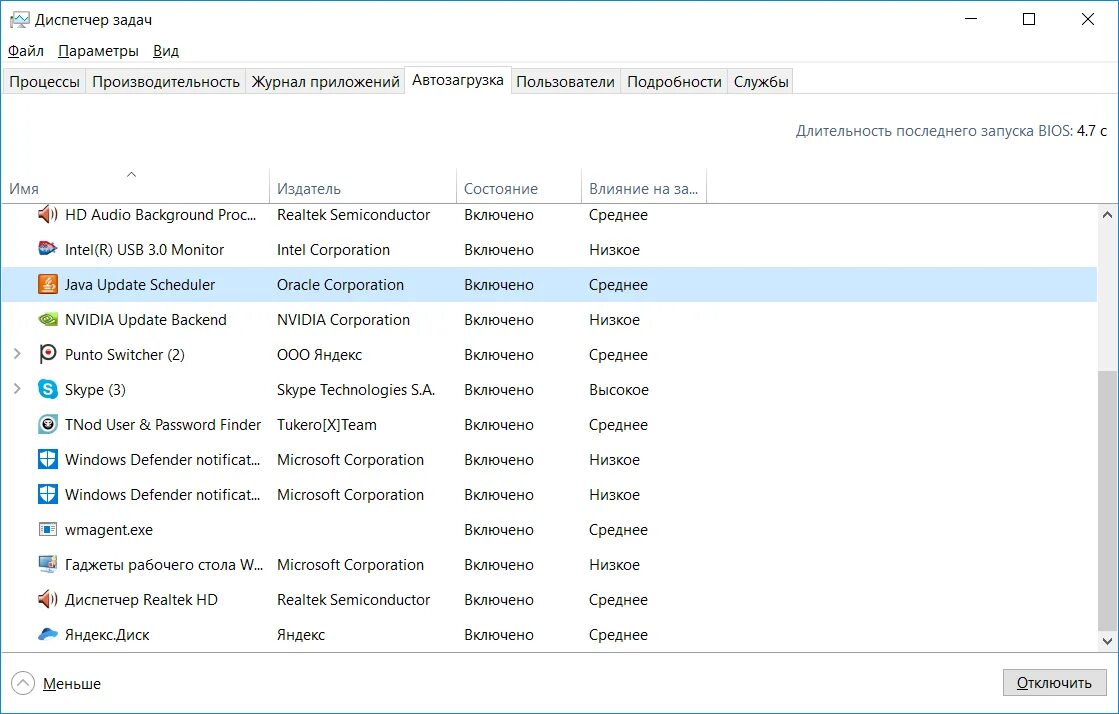Click the Skype icon

(x=47, y=389)
